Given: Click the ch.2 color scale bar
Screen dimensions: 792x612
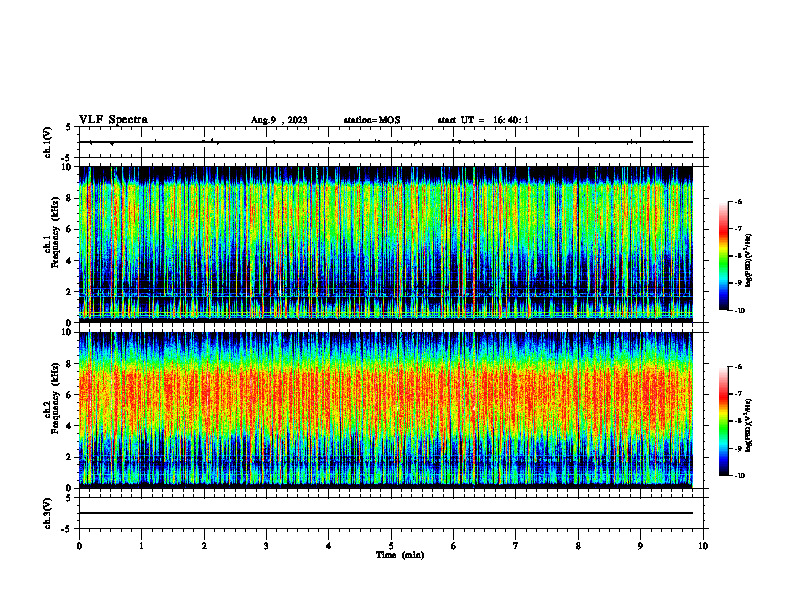Looking at the screenshot, I should click(723, 421).
